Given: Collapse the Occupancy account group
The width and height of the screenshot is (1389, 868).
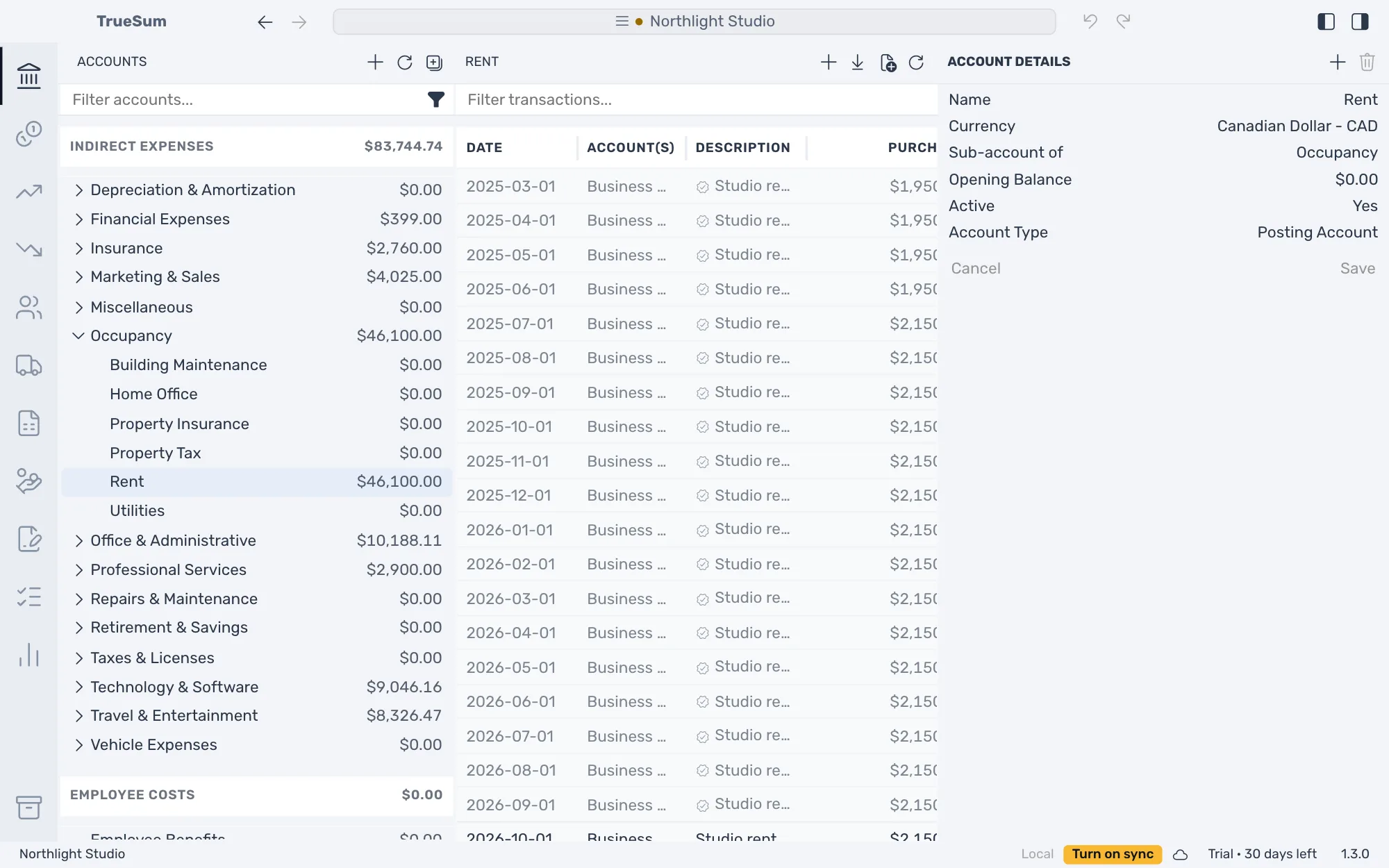Looking at the screenshot, I should pyautogui.click(x=78, y=336).
